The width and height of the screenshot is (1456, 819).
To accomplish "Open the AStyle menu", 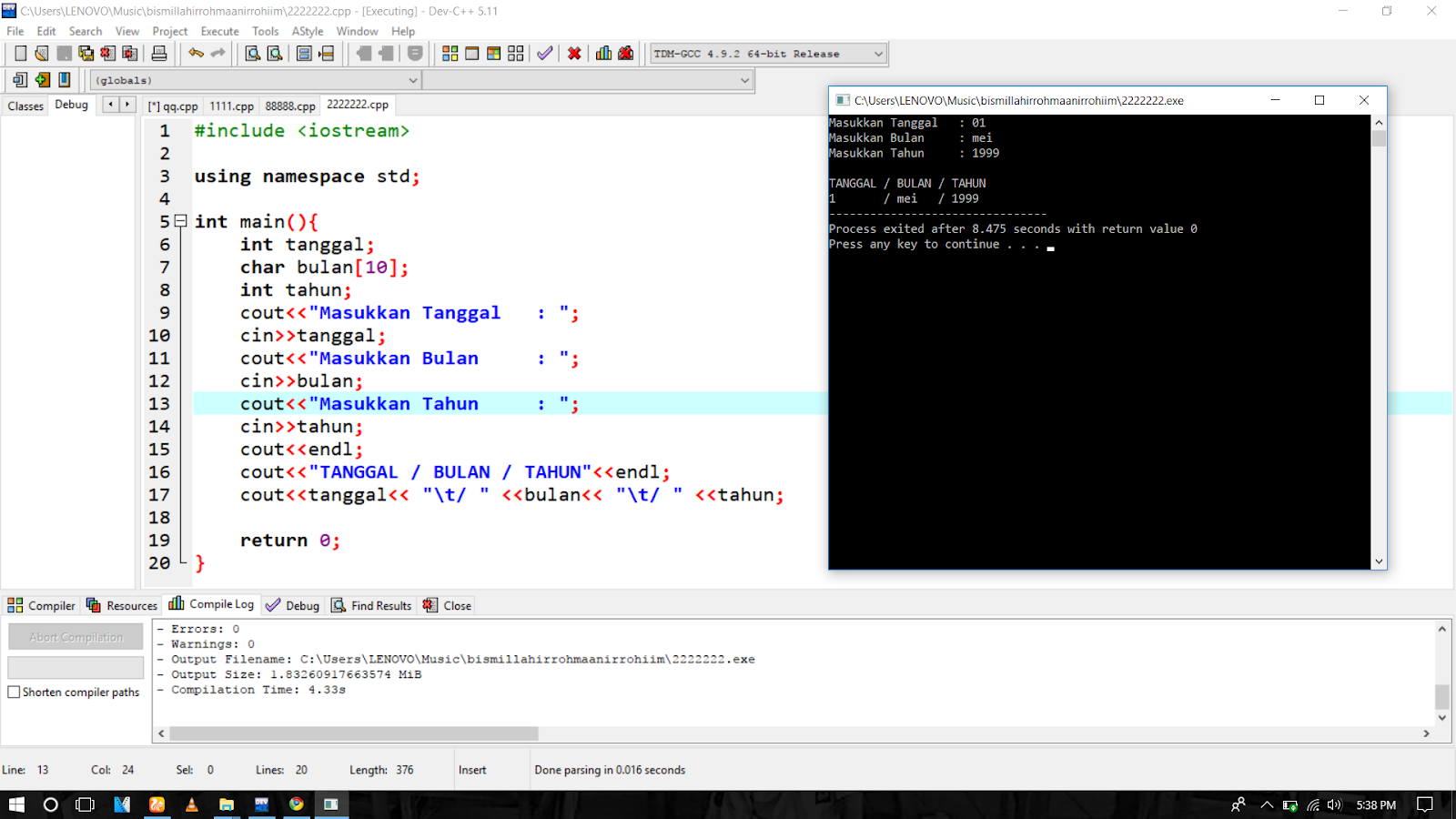I will tap(308, 31).
